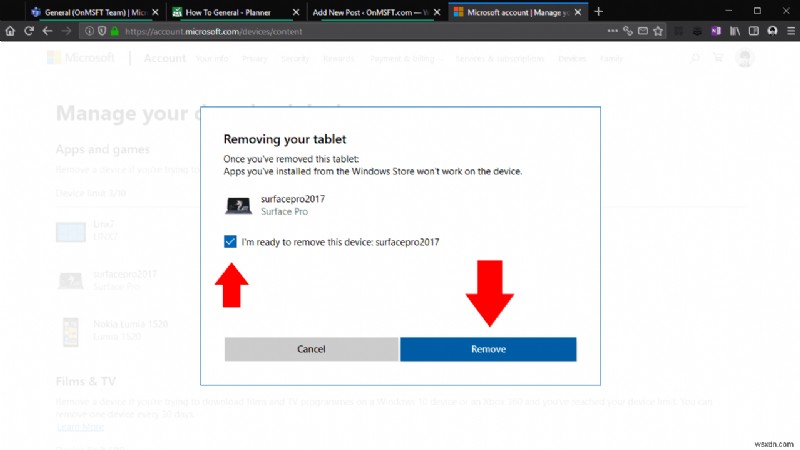
Task: Open the page actions three-dot menu
Action: pos(612,31)
